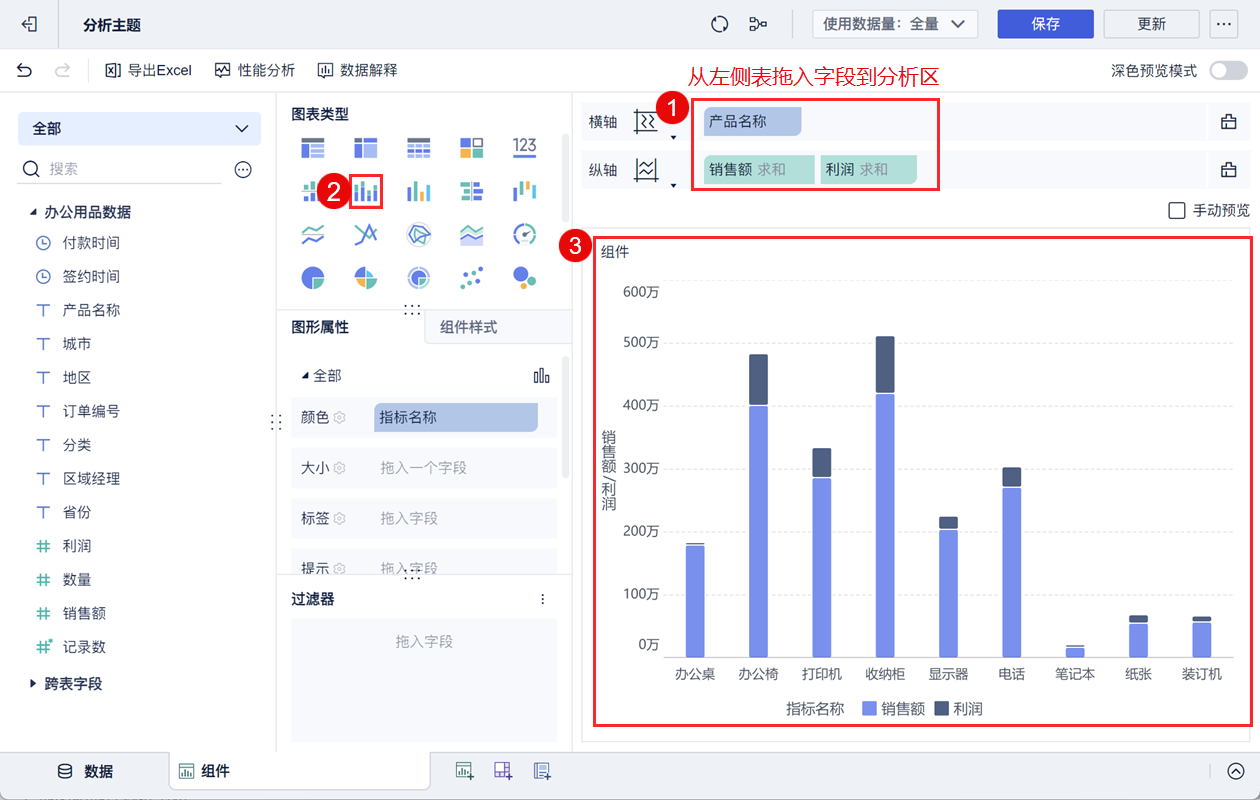Screen dimensions: 1260x800
Task: Select the color table chart type icon
Action: point(472,148)
